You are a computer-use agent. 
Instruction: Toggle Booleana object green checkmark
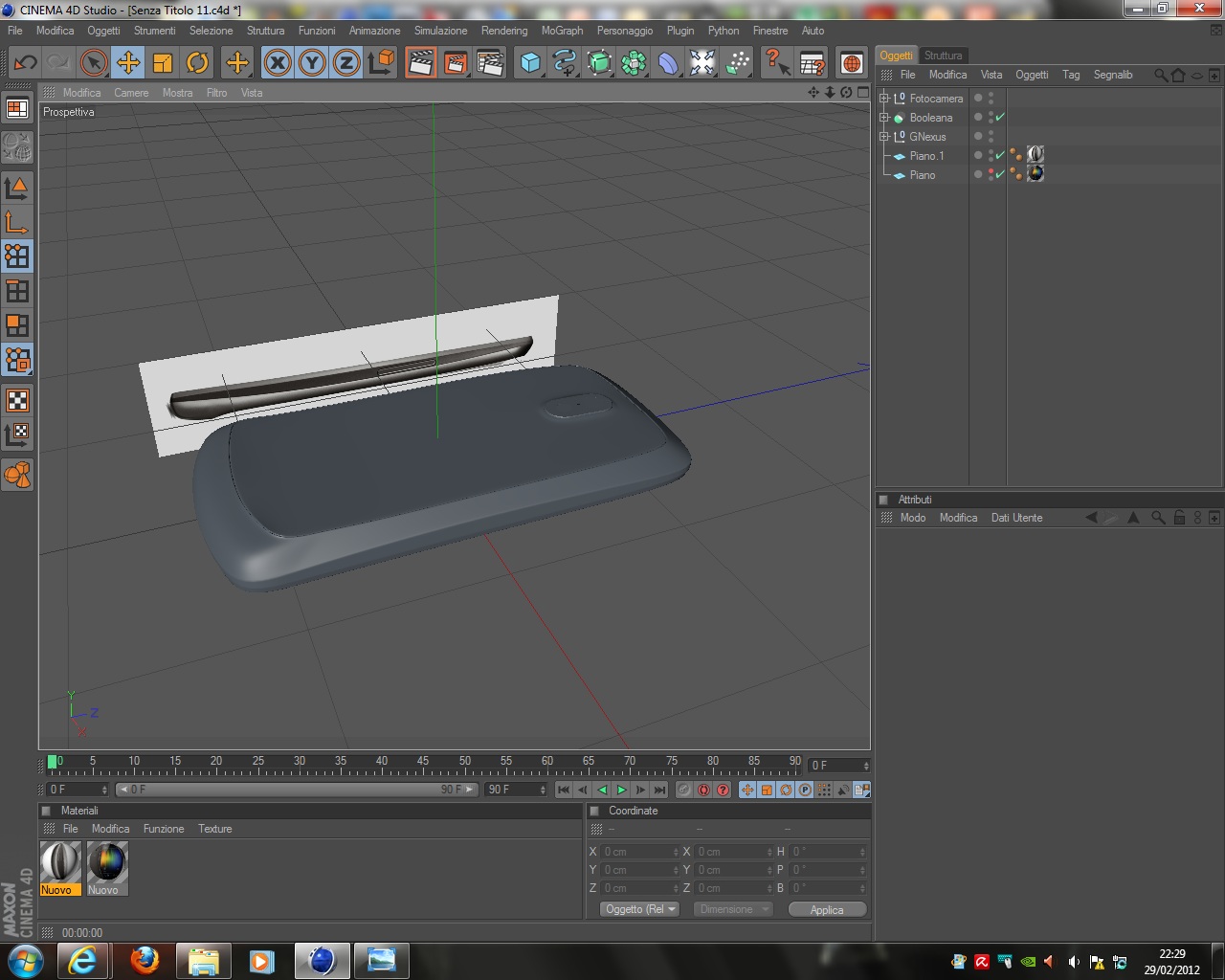click(1000, 117)
